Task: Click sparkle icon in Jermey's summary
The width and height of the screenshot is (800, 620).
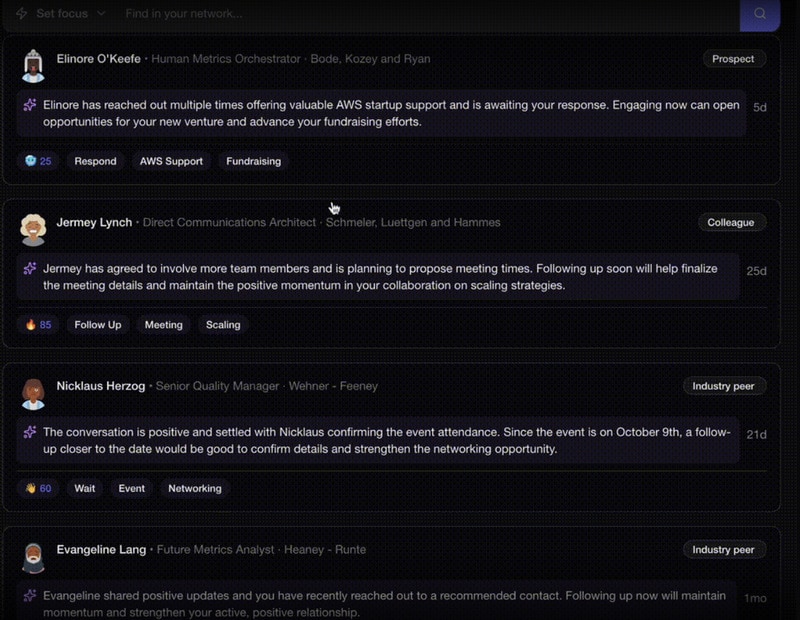Action: (x=30, y=268)
